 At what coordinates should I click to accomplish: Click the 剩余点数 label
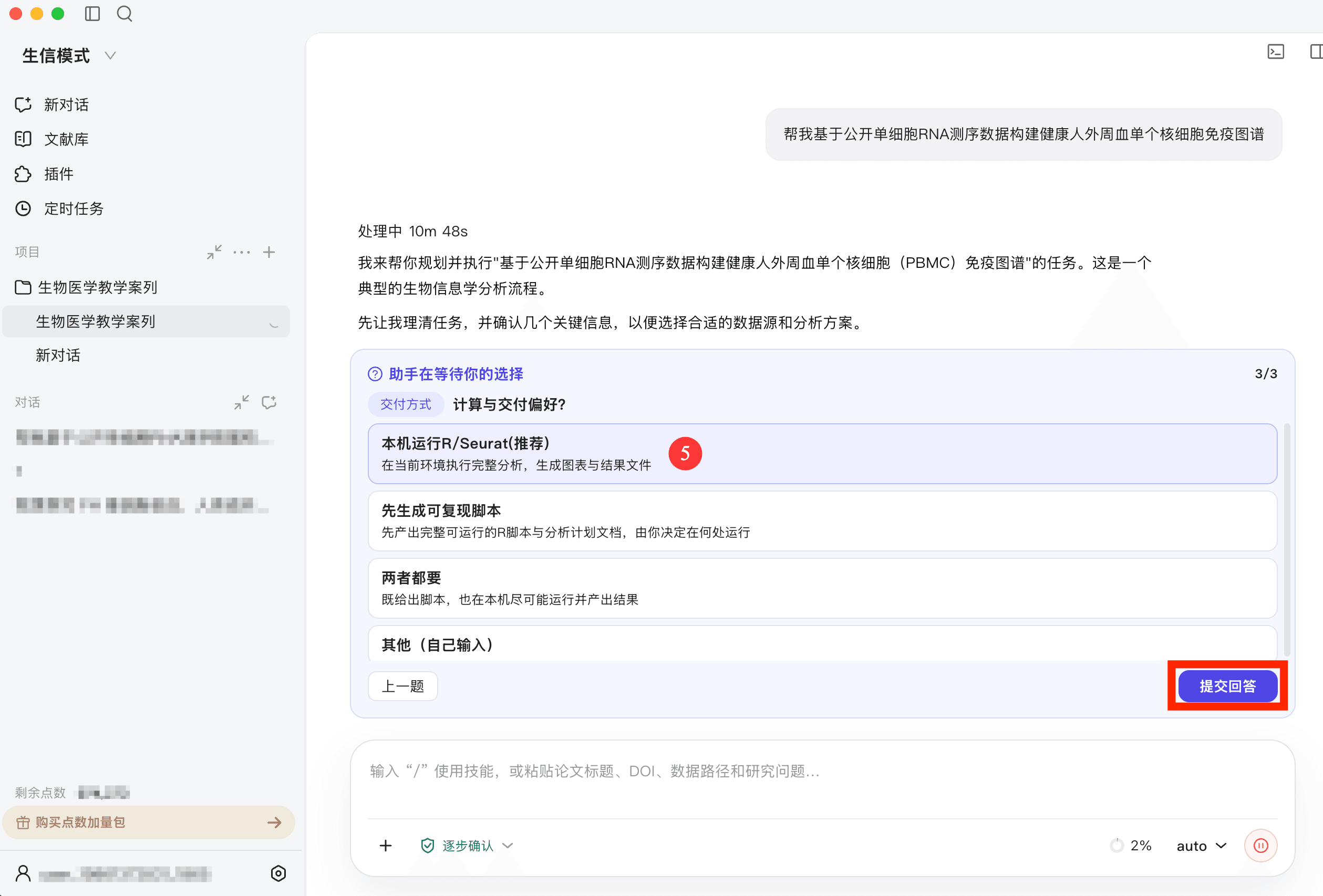40,793
